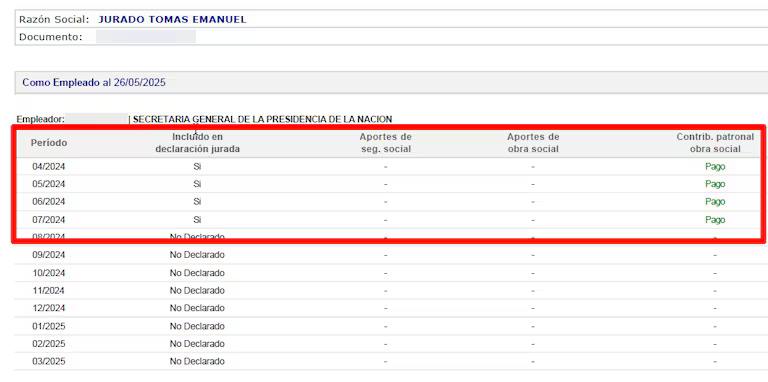Select period 04/2024
Screen dimensions: 768x382
click(x=49, y=167)
